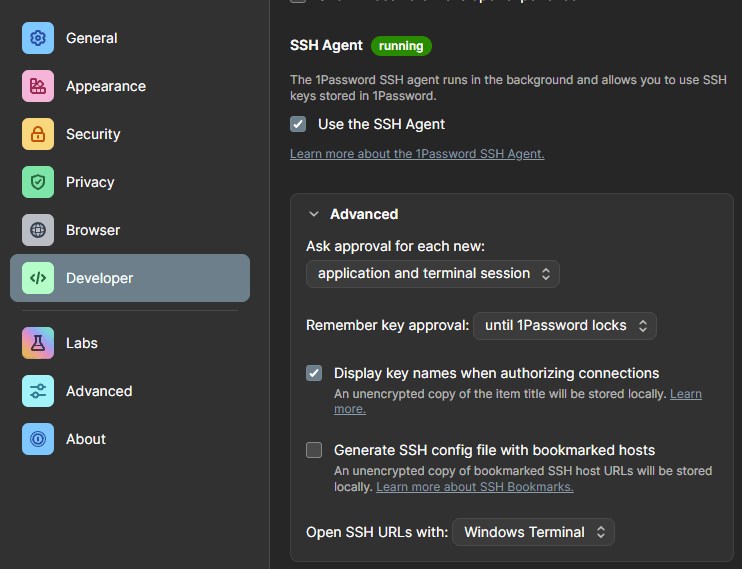
Task: Open the Remember key approval dropdown
Action: (565, 325)
